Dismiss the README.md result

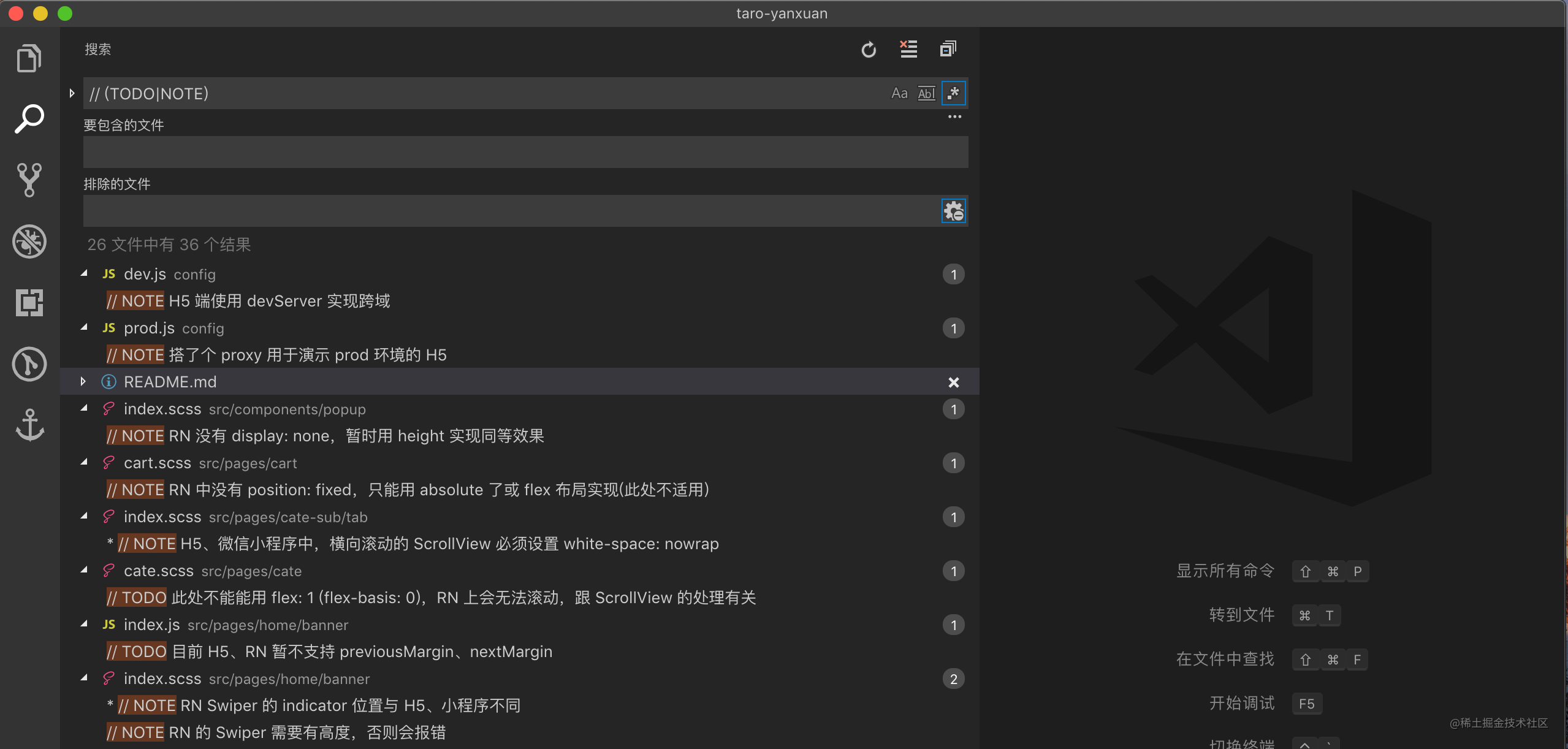coord(954,382)
